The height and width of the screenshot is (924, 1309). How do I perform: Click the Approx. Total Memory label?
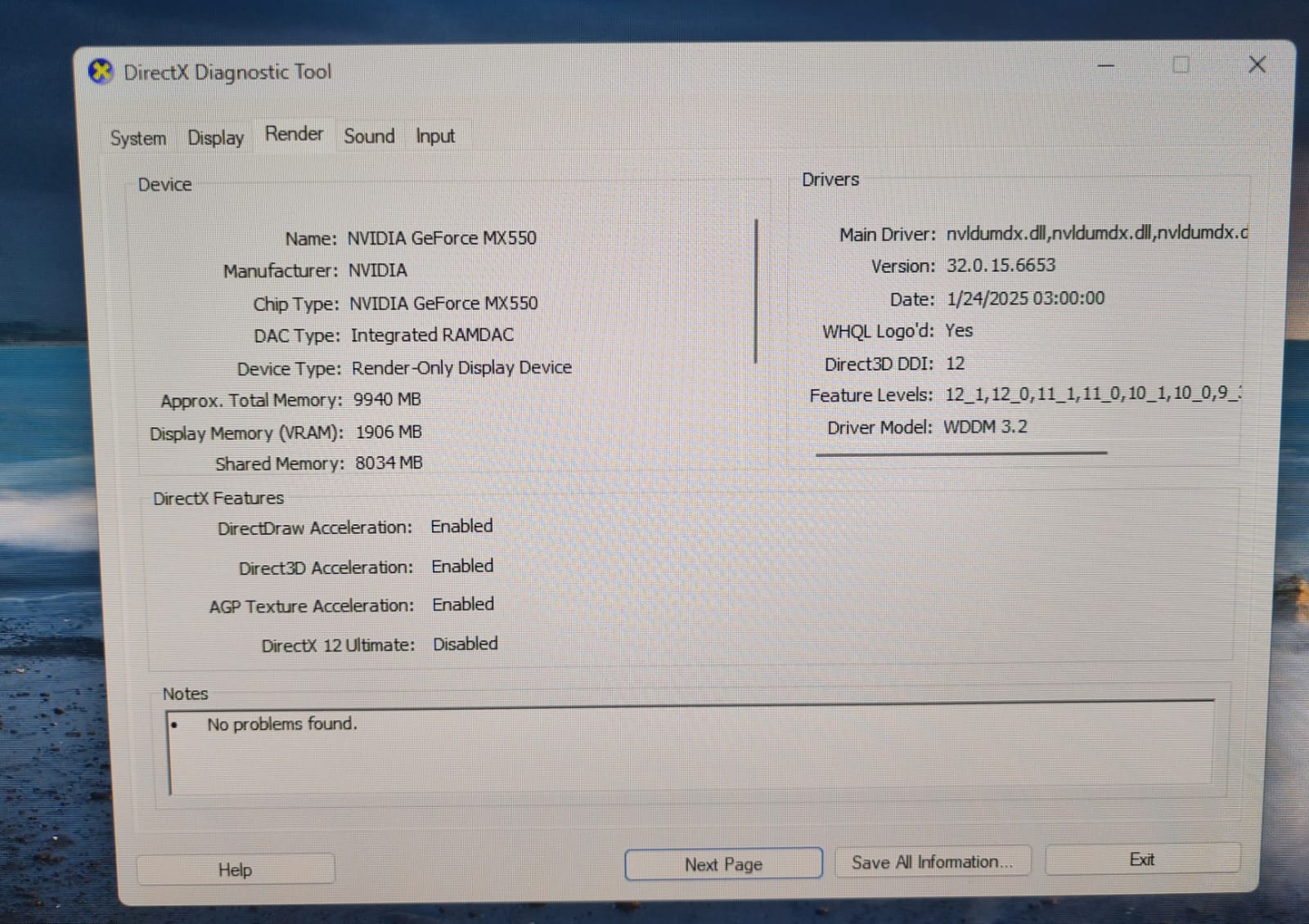pyautogui.click(x=251, y=401)
